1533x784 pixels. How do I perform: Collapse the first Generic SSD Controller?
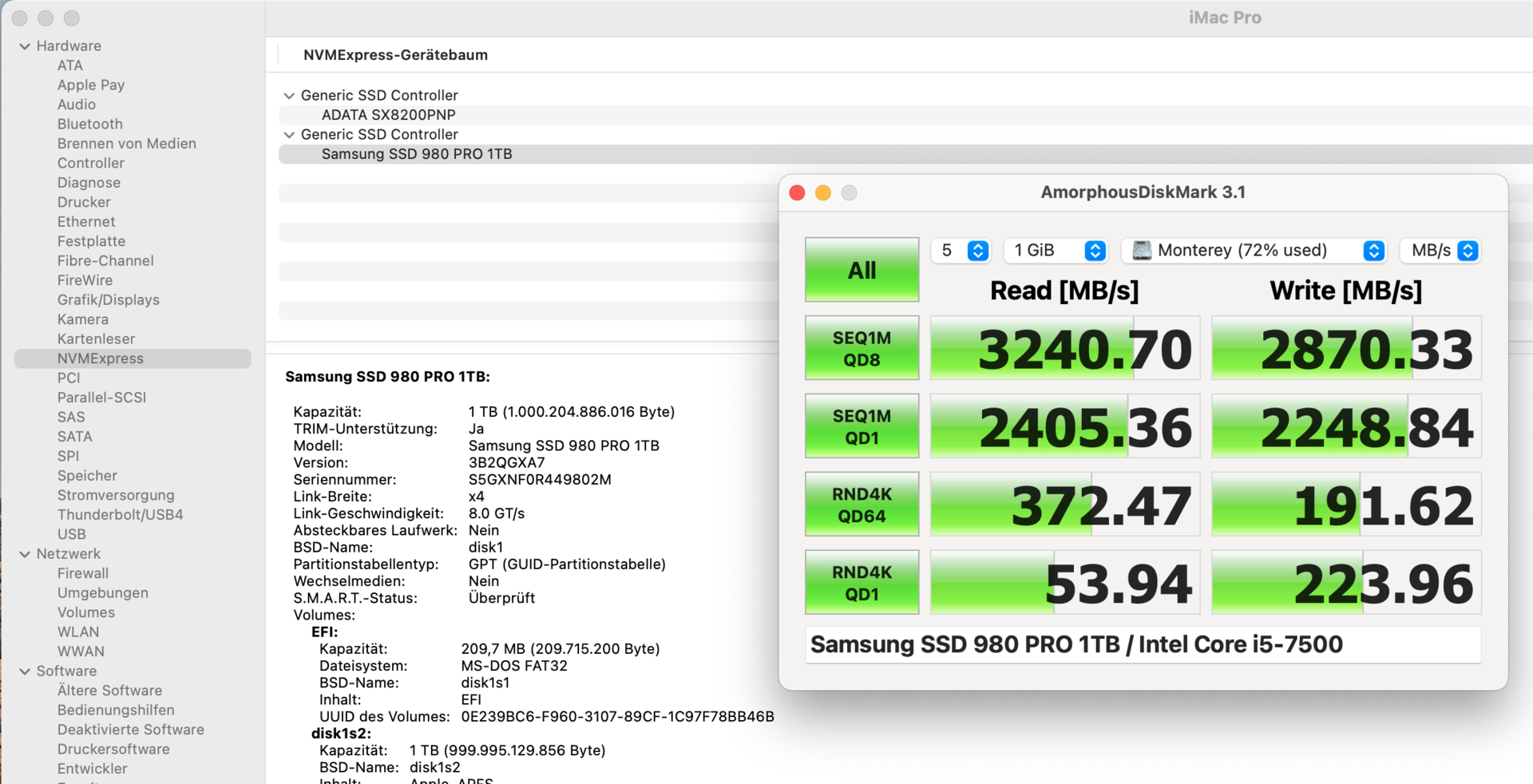[289, 96]
